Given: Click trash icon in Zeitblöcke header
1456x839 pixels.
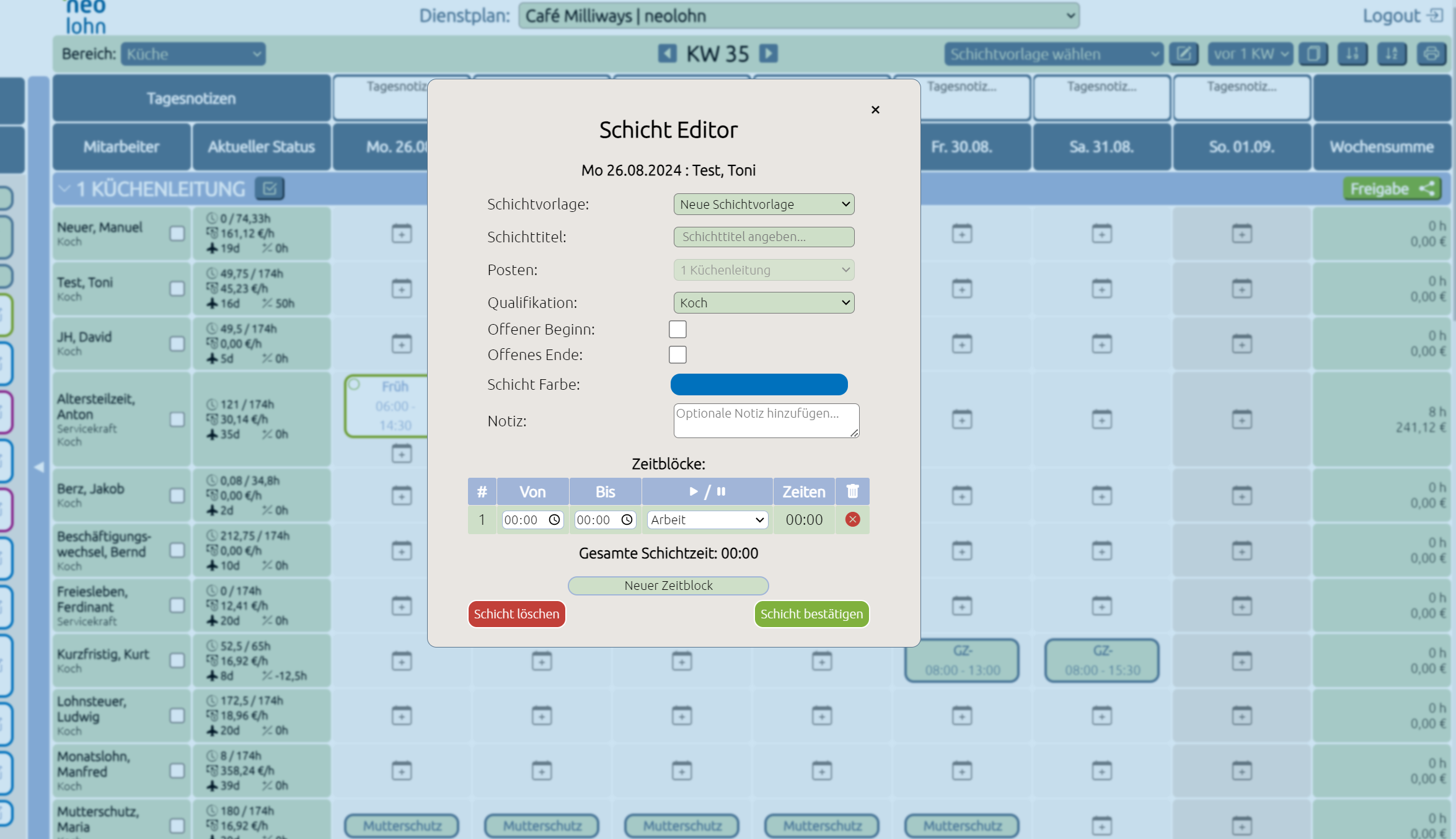Looking at the screenshot, I should tap(852, 491).
